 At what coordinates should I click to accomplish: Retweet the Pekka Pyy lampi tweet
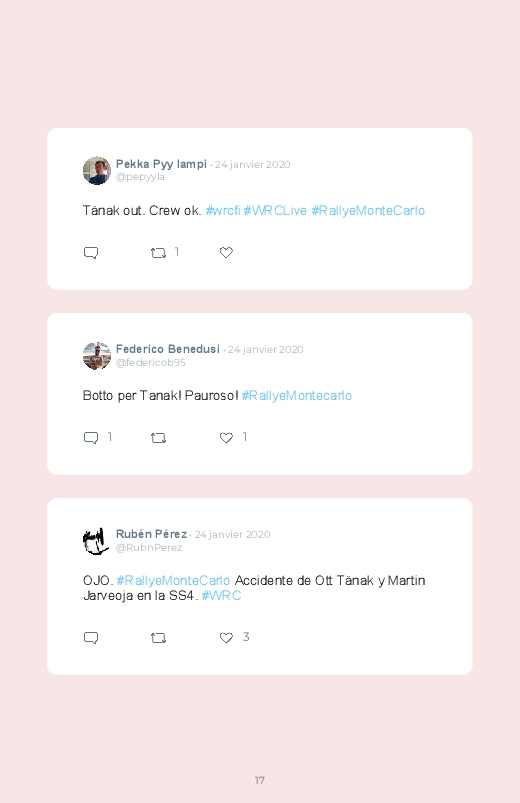pyautogui.click(x=158, y=252)
